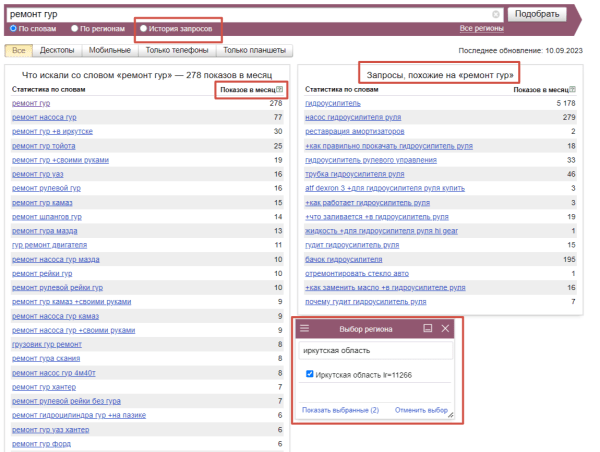Select the 'По словам' radio button
This screenshot has height=452, width=600.
pyautogui.click(x=13, y=28)
